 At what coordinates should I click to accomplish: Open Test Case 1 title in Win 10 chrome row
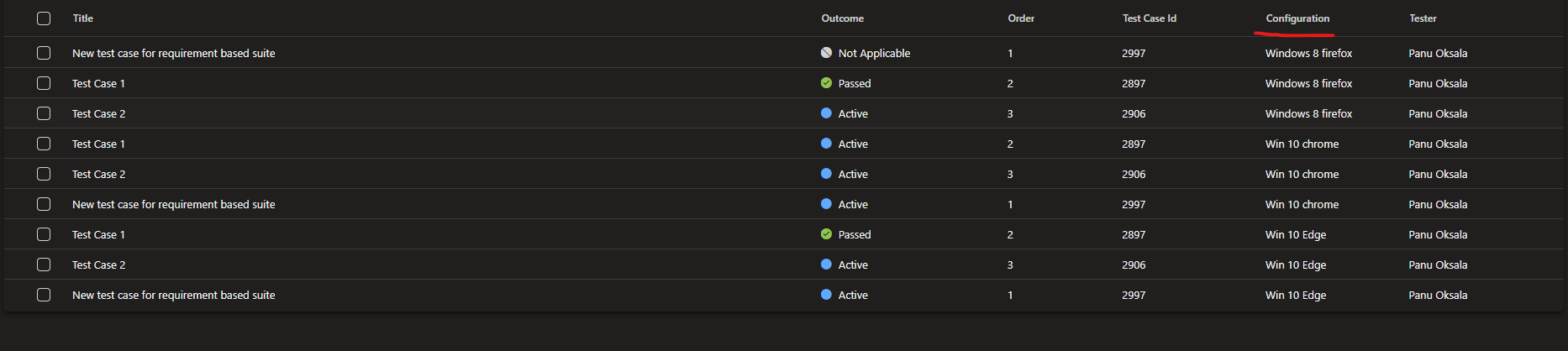point(98,144)
